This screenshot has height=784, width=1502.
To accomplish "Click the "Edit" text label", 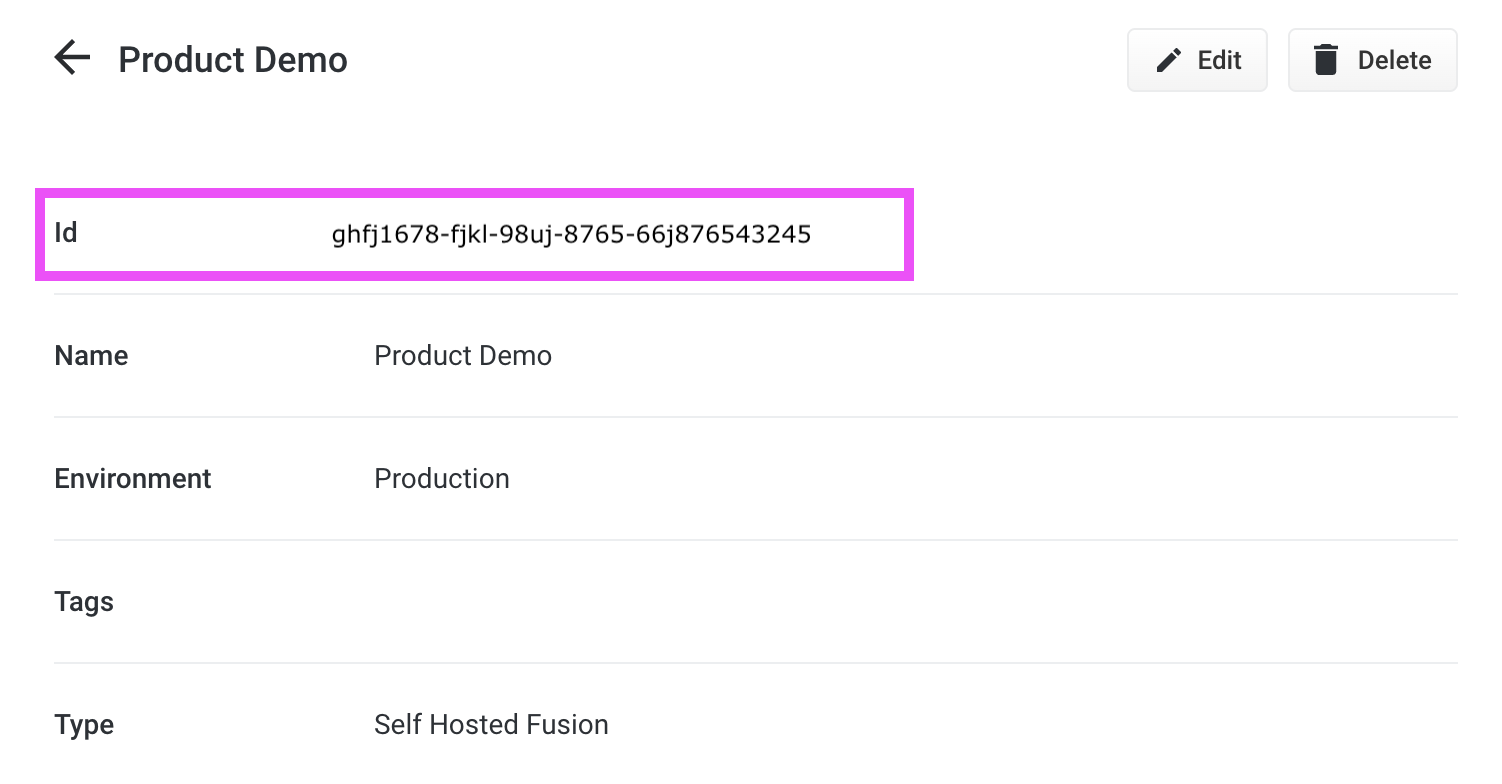I will (x=1219, y=61).
